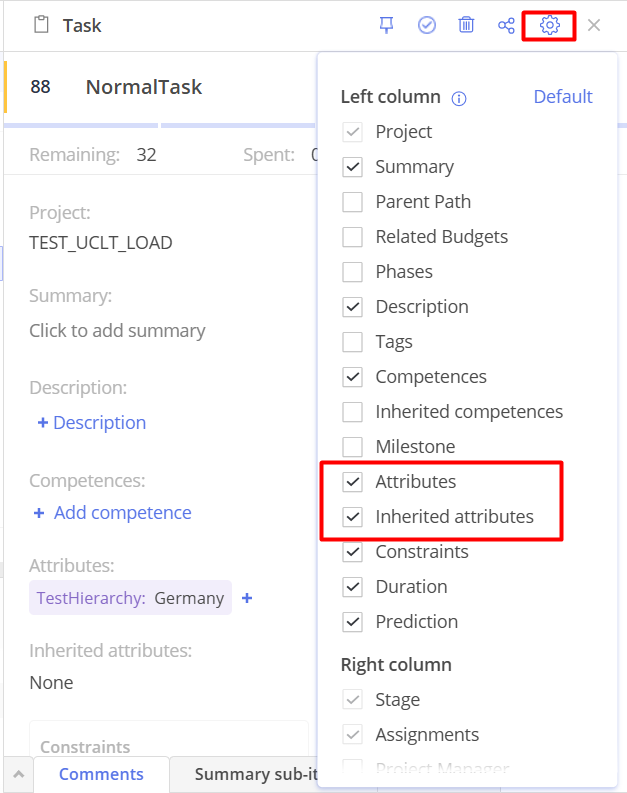The image size is (627, 793).
Task: Open the Summary sub-items tab
Action: pyautogui.click(x=244, y=774)
